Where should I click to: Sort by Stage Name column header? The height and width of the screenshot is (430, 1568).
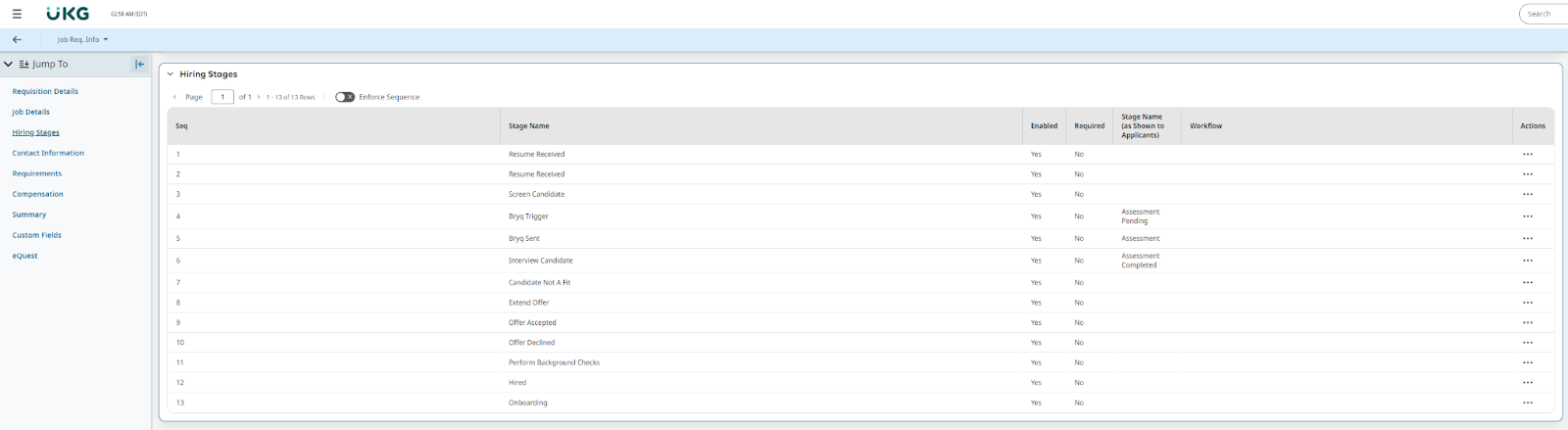pyautogui.click(x=529, y=126)
